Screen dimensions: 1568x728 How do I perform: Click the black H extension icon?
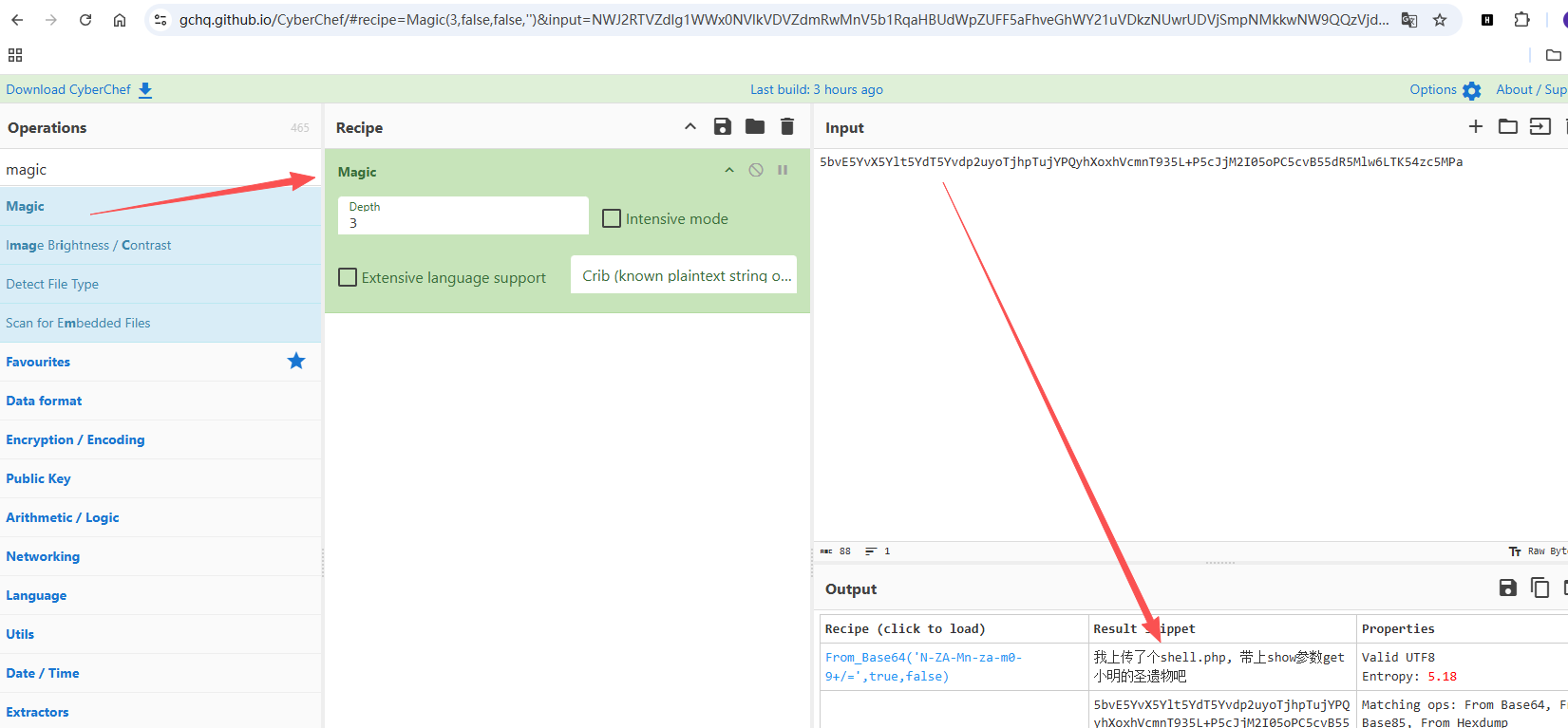1487,19
